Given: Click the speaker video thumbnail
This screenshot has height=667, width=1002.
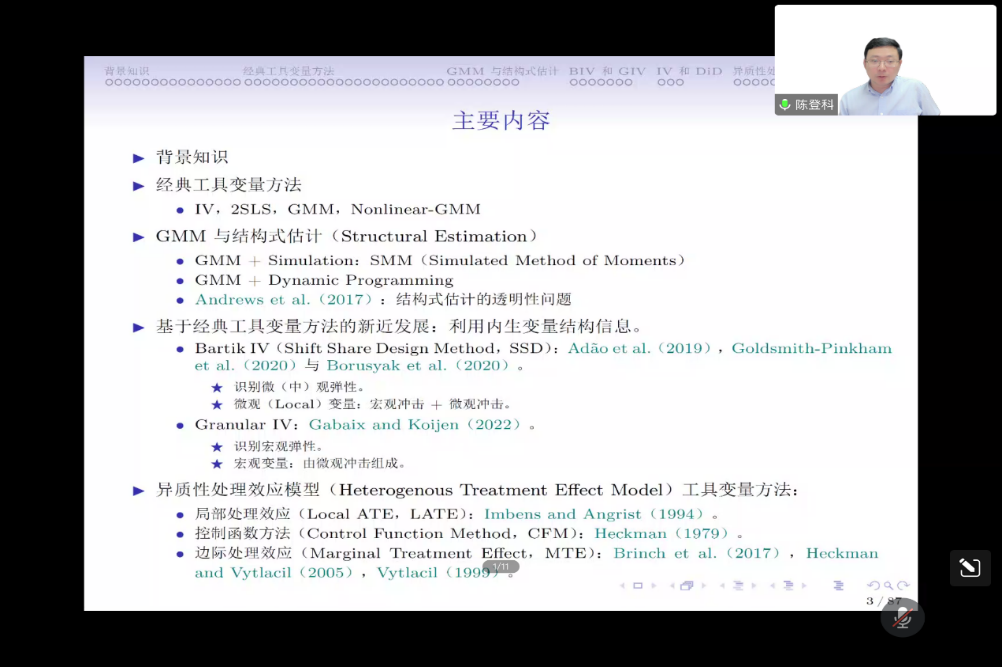Looking at the screenshot, I should coord(885,60).
